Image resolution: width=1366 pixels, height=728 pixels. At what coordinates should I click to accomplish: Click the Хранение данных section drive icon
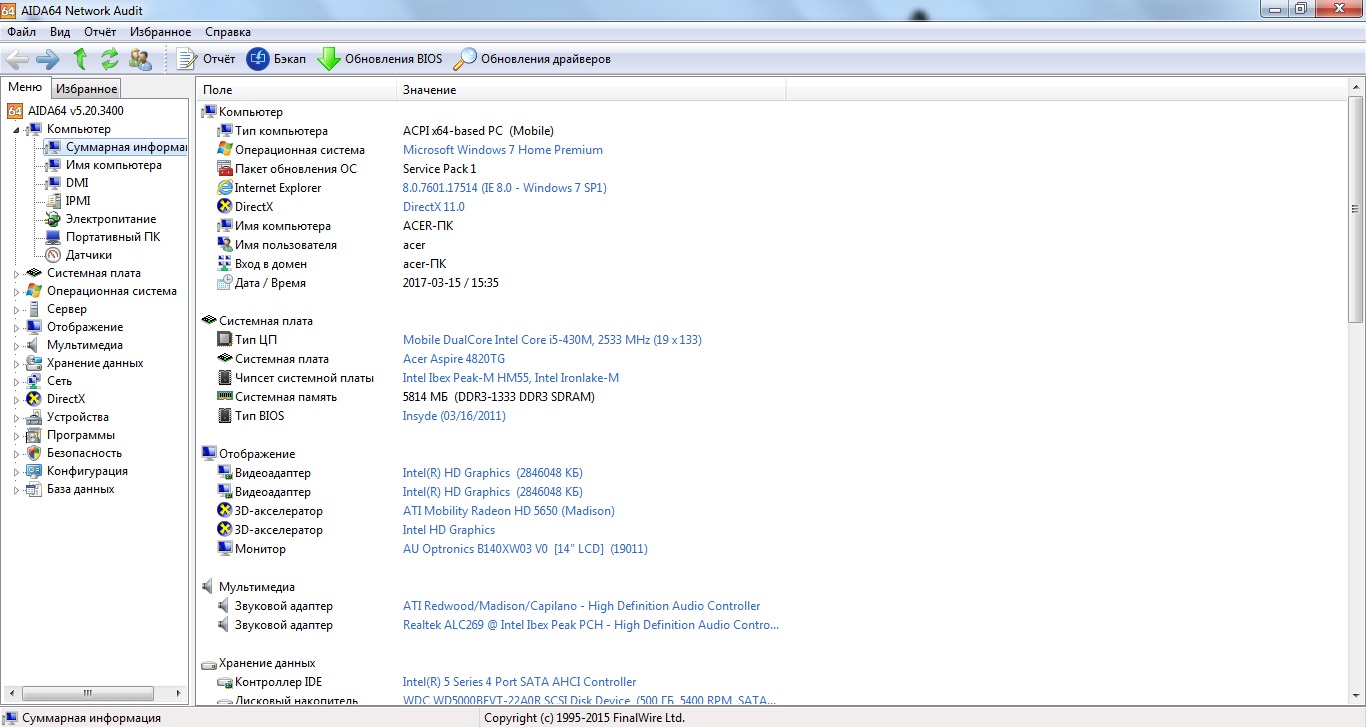(209, 663)
